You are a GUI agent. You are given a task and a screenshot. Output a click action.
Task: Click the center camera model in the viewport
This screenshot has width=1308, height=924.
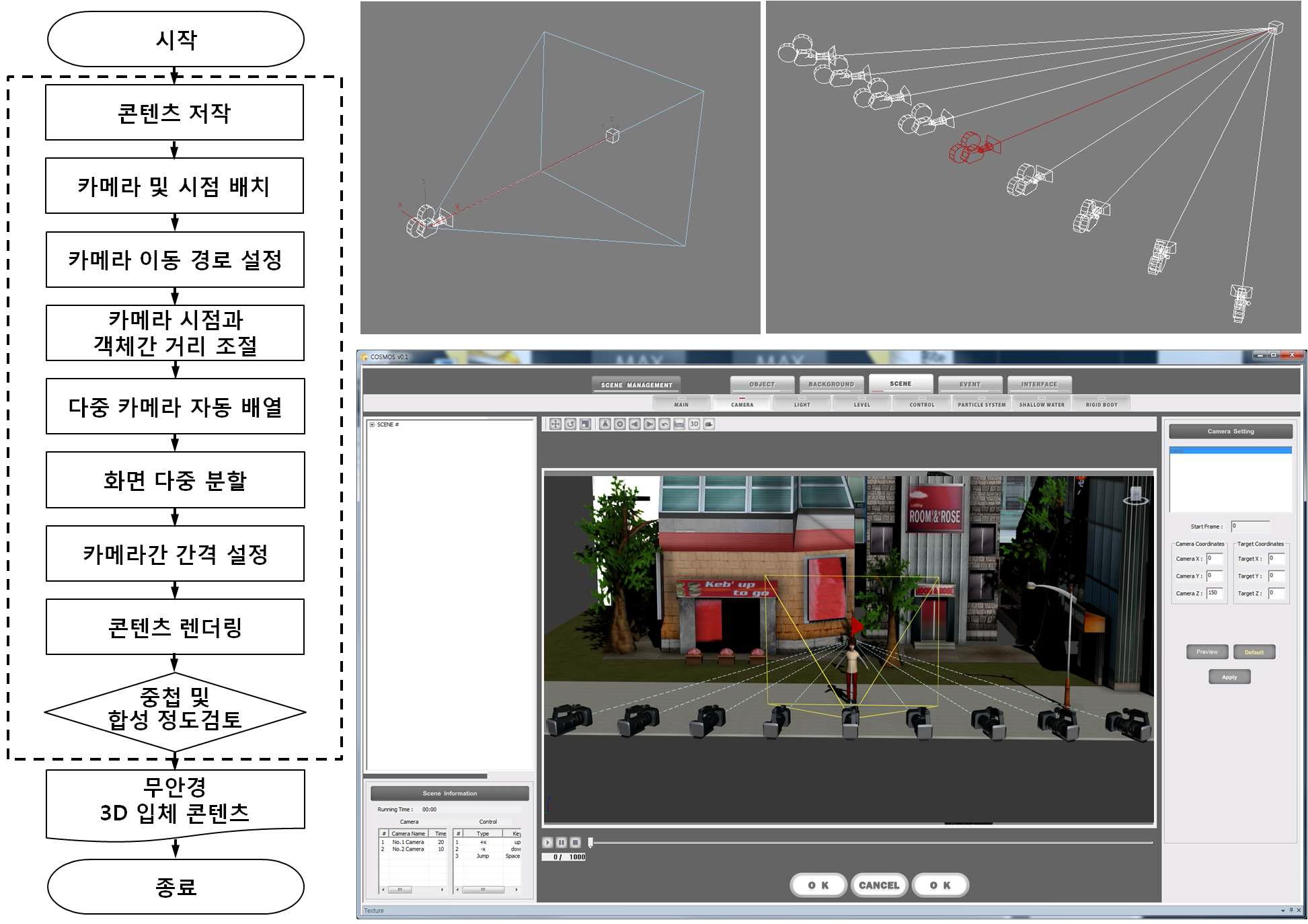[851, 723]
